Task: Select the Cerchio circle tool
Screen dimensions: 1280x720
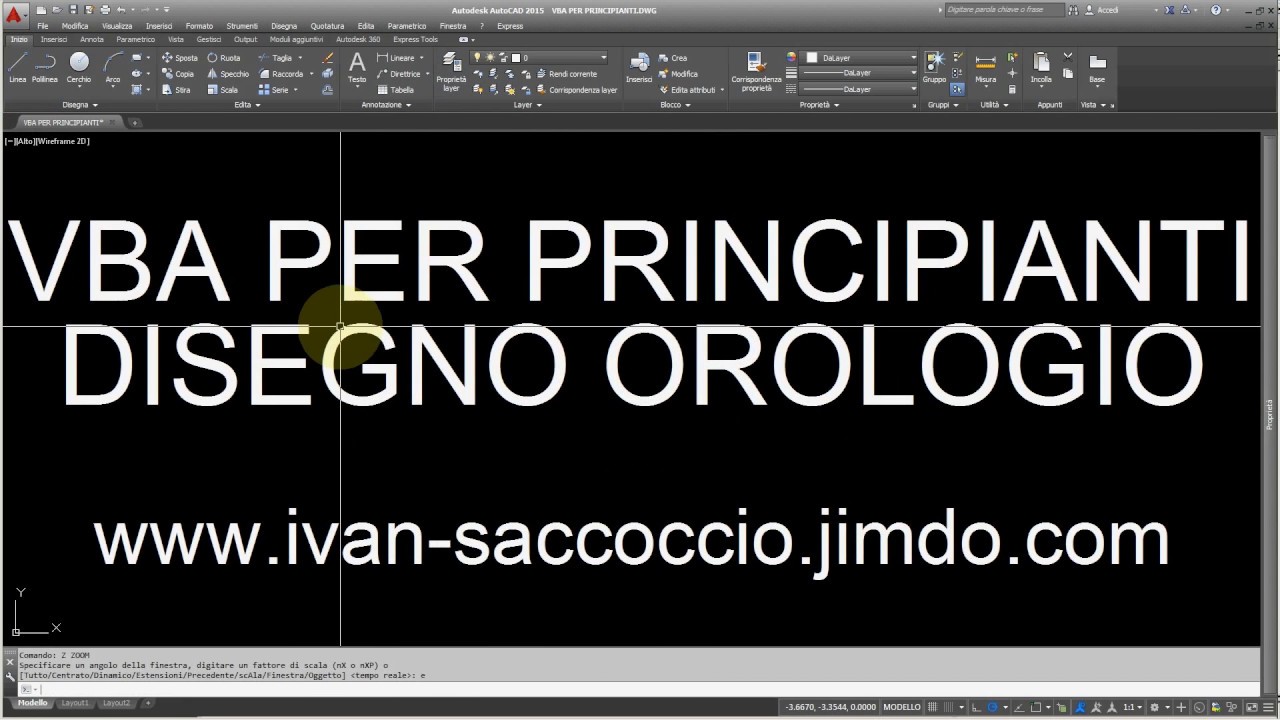Action: 79,67
